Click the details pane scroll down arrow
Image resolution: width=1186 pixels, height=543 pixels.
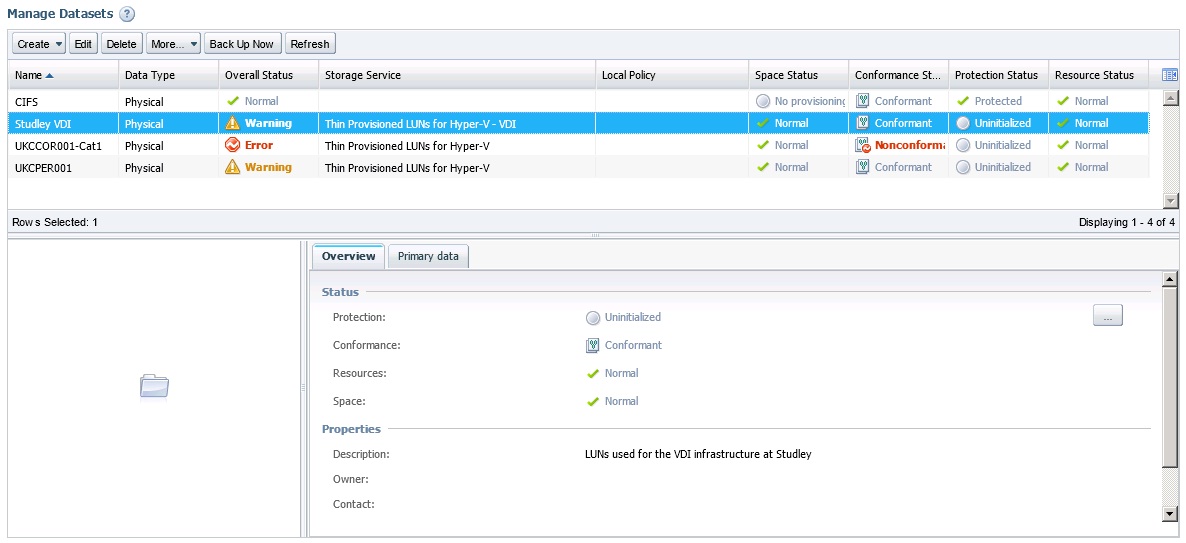[1170, 513]
